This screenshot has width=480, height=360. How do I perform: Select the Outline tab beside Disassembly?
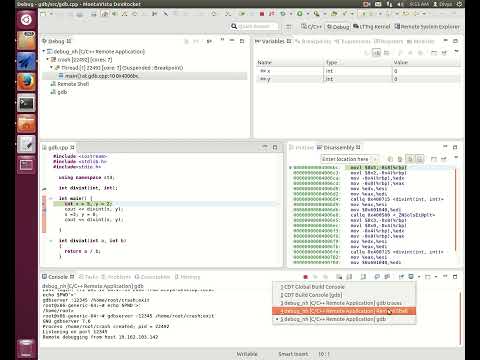(302, 148)
